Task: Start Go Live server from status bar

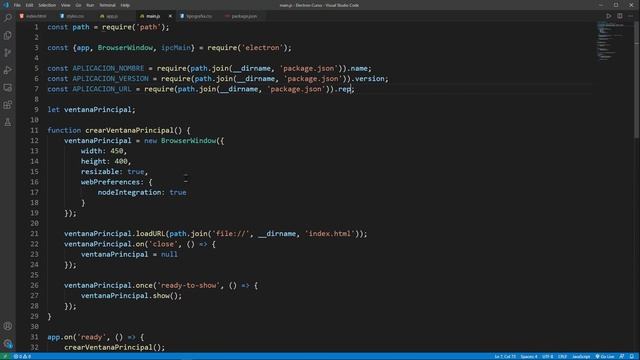Action: pos(605,356)
